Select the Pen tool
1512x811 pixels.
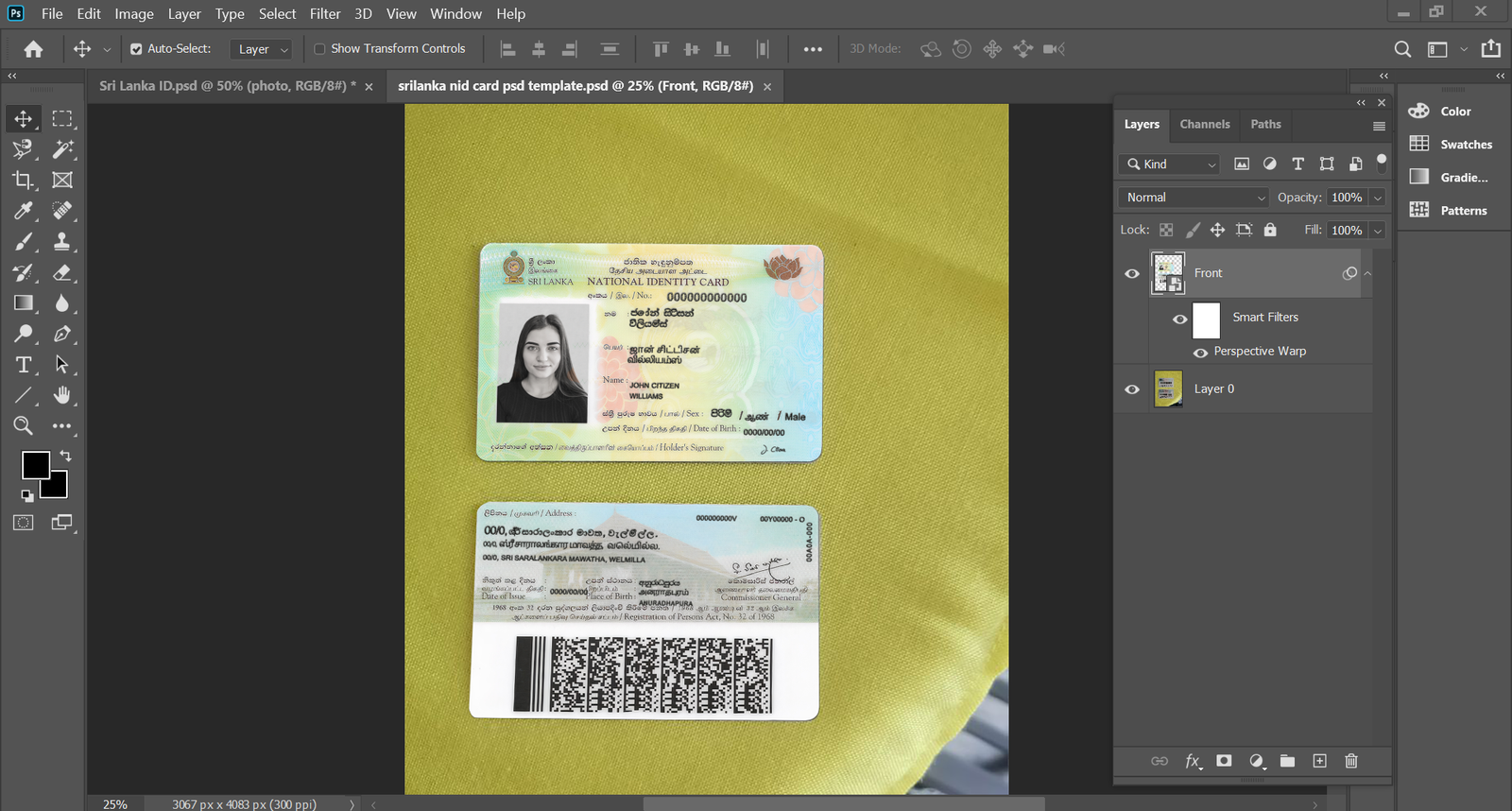[x=62, y=334]
